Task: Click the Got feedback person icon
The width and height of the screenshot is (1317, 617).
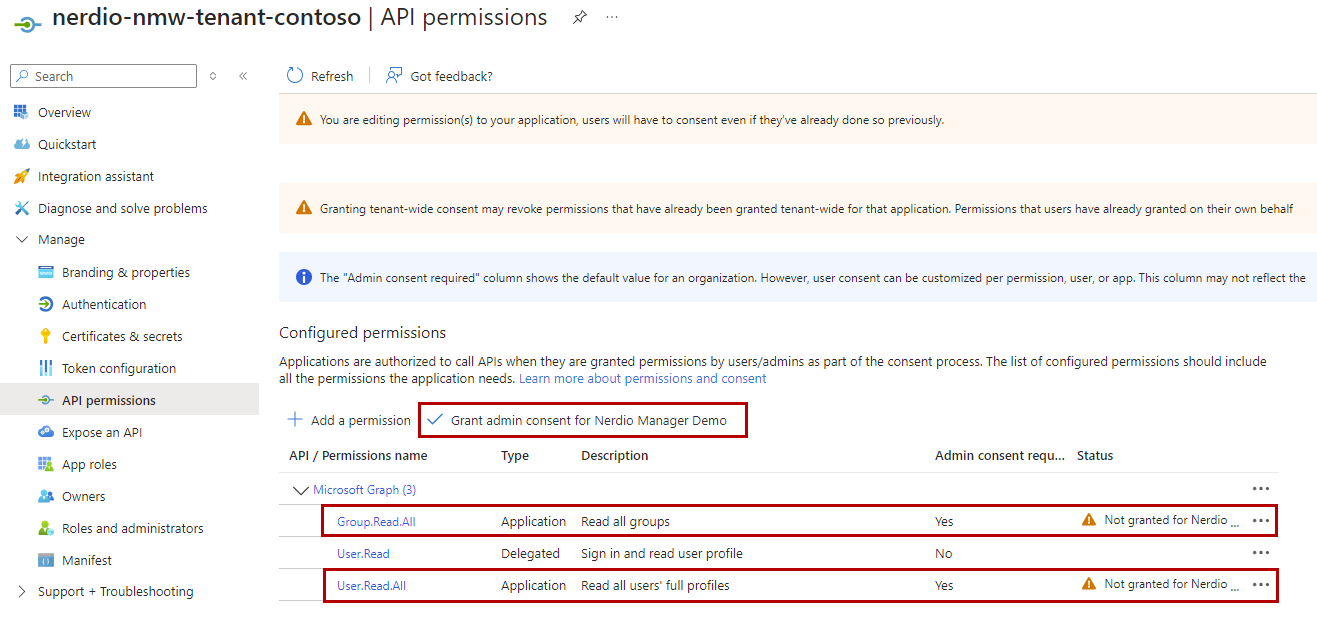Action: (x=394, y=76)
